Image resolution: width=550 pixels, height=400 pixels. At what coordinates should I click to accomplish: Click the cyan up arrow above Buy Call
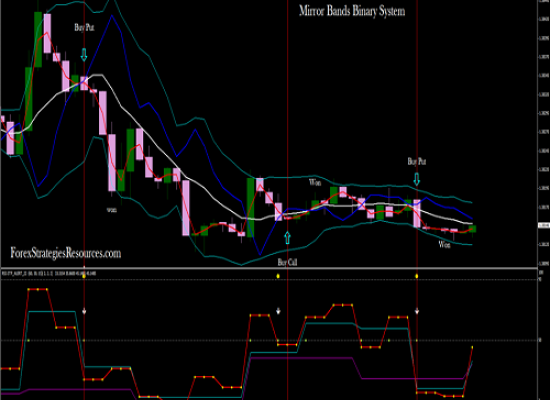tap(288, 238)
